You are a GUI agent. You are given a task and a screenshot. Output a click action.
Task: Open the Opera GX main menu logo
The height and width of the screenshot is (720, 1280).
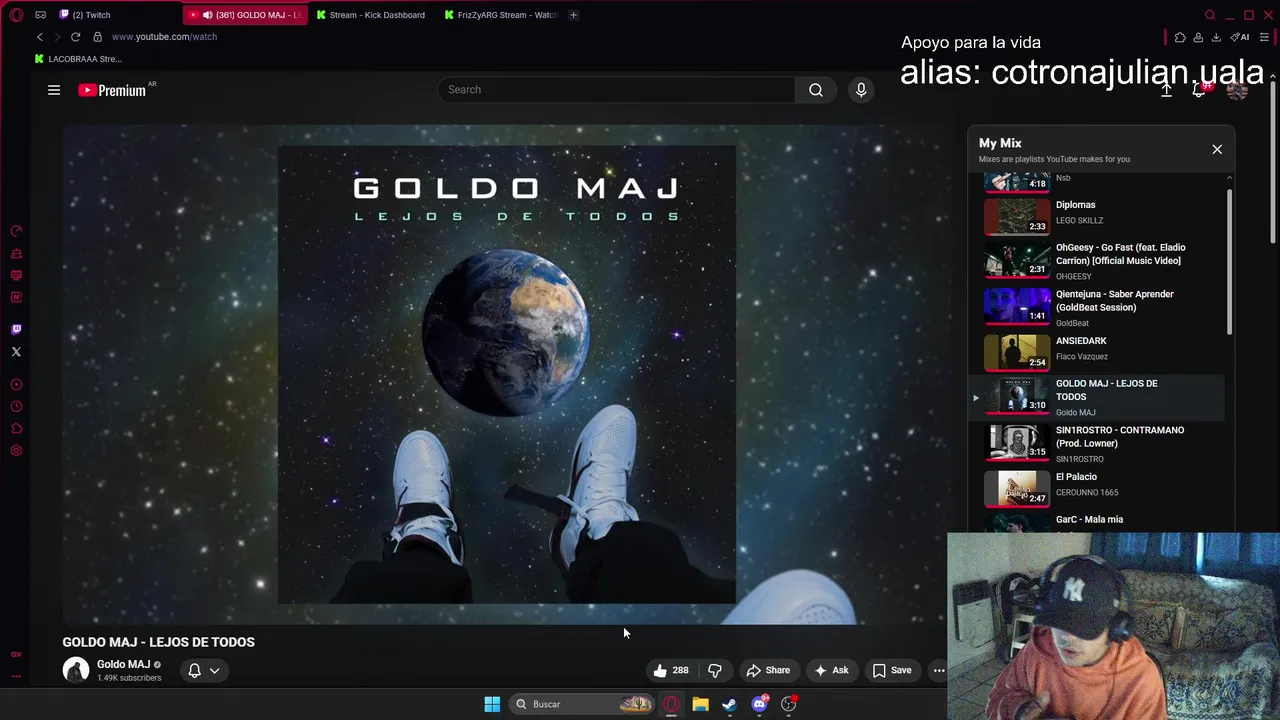[x=16, y=15]
